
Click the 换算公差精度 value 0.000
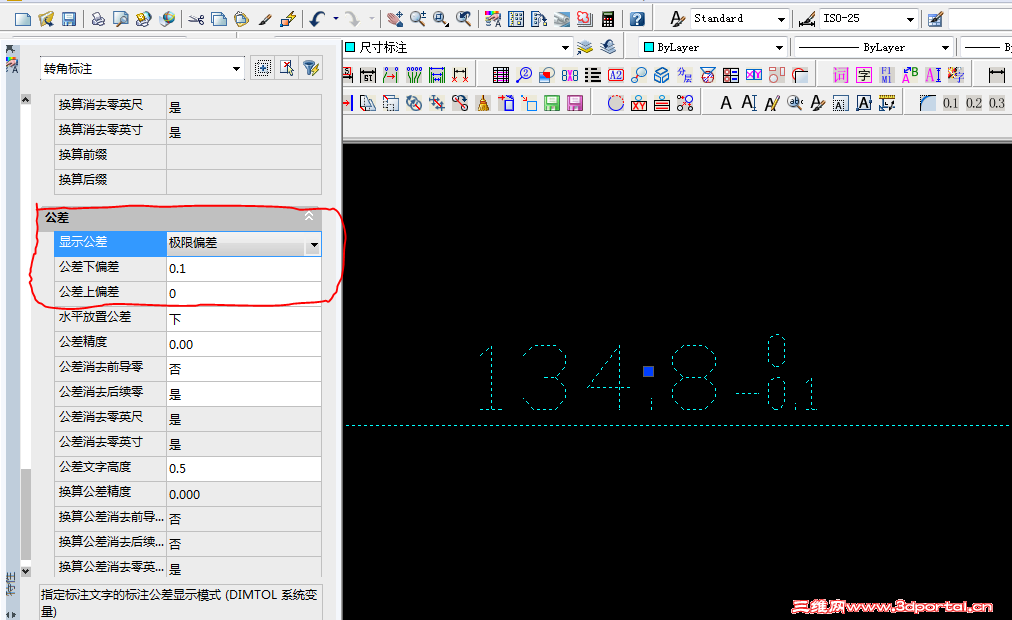click(244, 494)
